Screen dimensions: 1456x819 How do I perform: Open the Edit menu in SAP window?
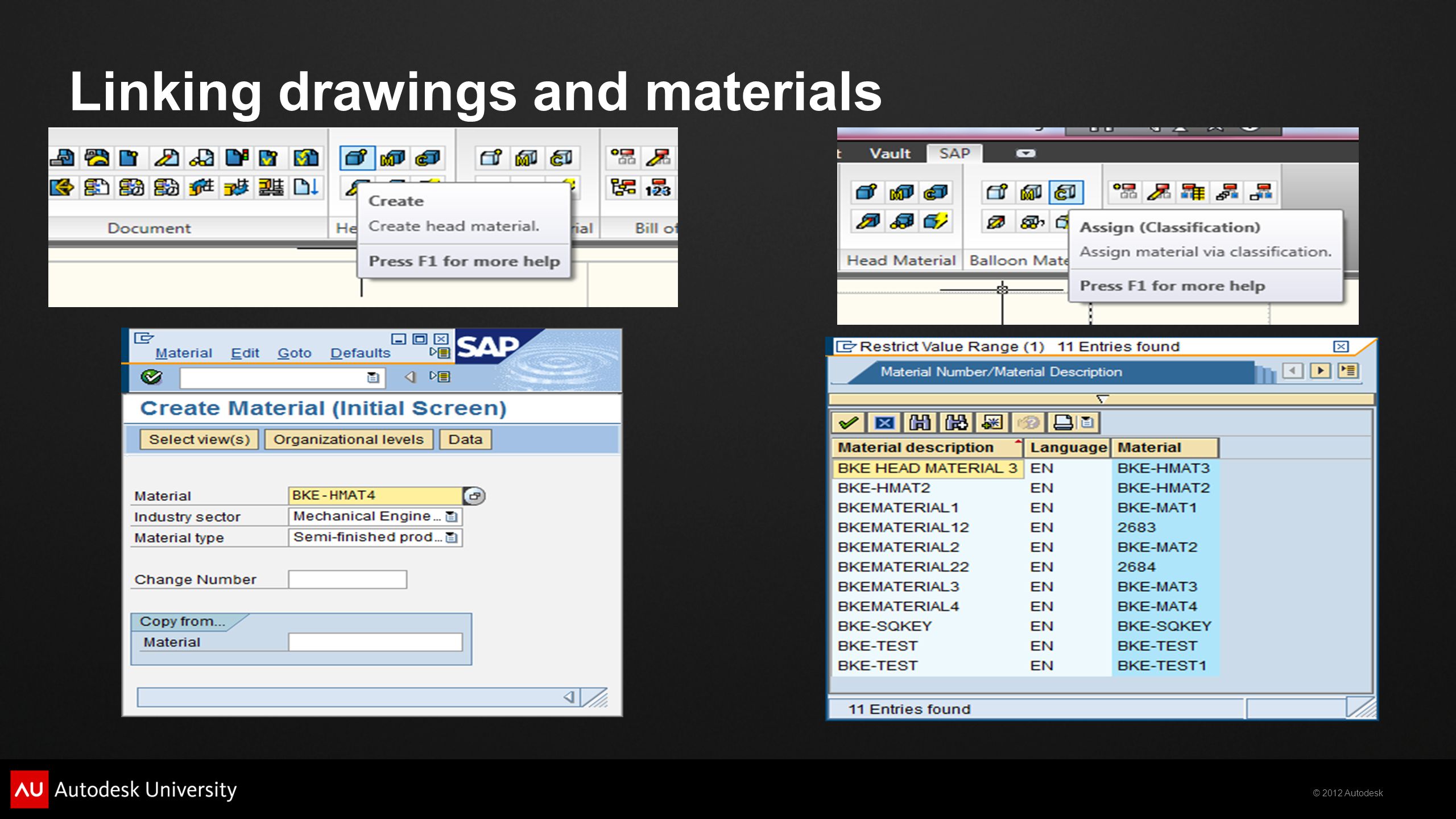245,353
